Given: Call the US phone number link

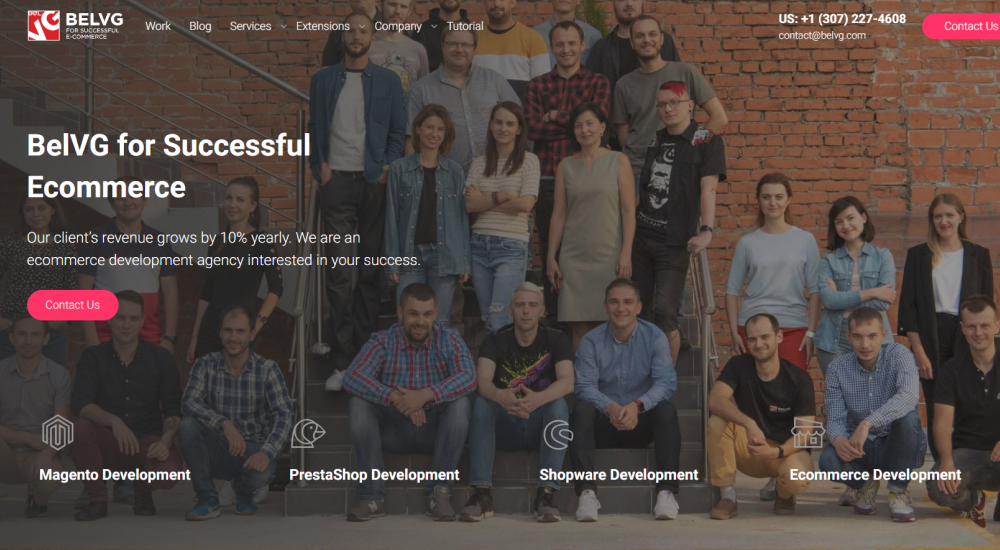Looking at the screenshot, I should click(842, 19).
